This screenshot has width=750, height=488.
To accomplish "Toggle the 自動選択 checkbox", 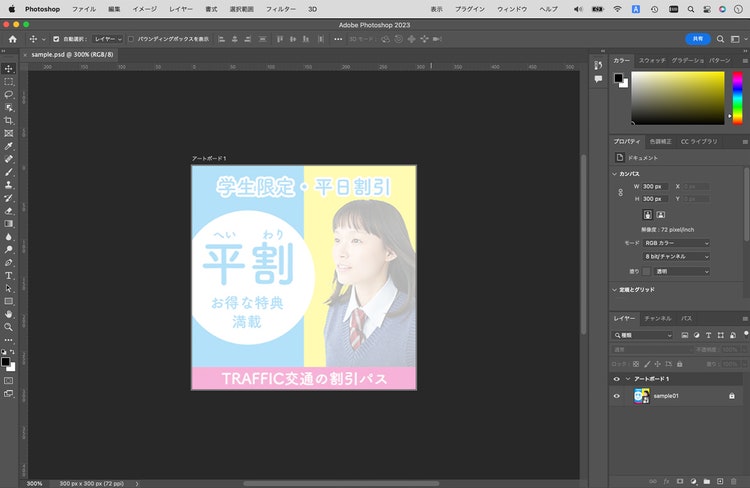I will click(56, 39).
